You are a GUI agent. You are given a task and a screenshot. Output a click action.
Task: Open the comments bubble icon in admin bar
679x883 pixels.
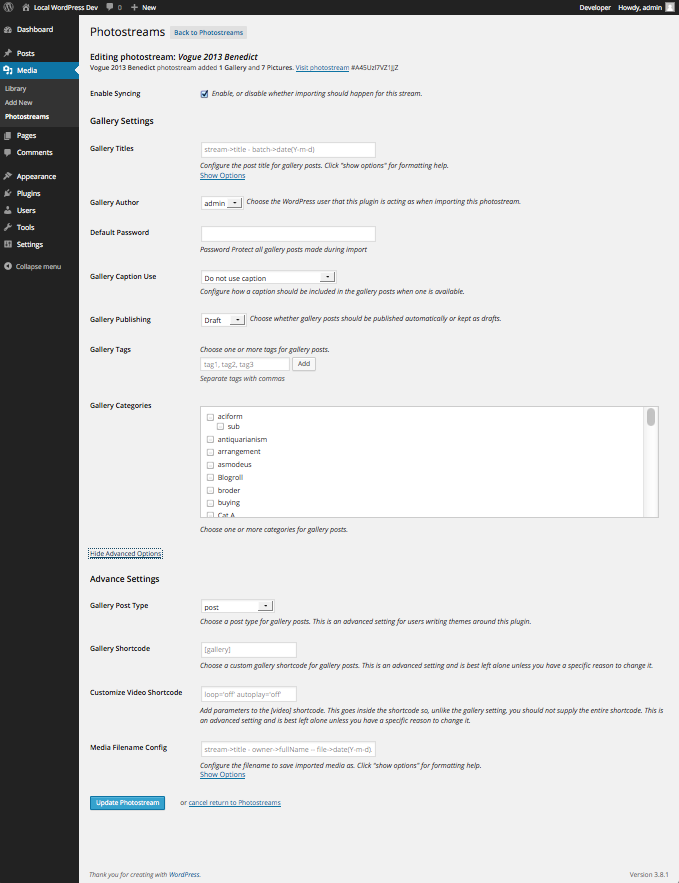110,7
